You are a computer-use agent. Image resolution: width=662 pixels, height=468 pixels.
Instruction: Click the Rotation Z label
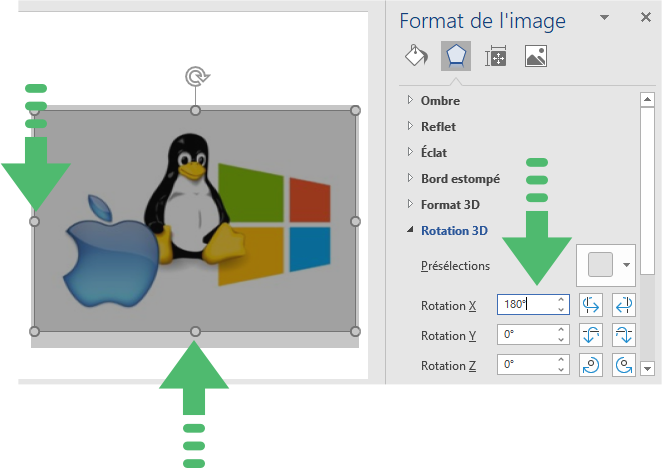coord(448,365)
